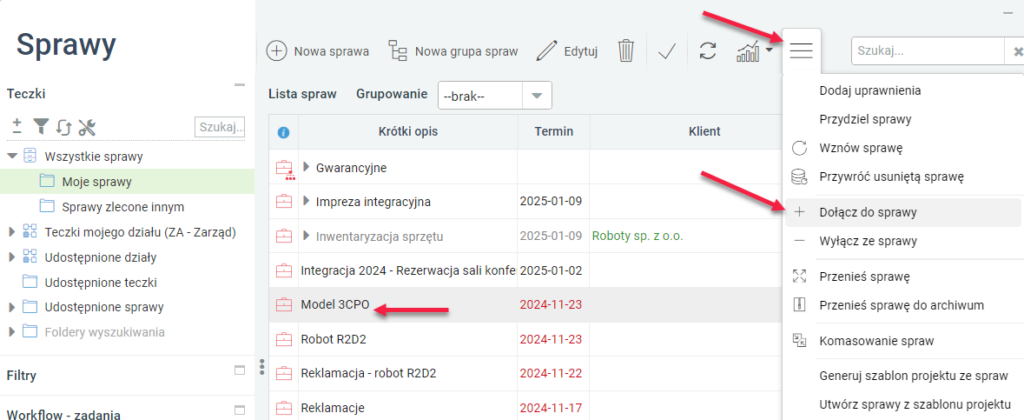This screenshot has width=1024, height=420.
Task: Click the Komasowanie spraw icon
Action: (x=799, y=340)
